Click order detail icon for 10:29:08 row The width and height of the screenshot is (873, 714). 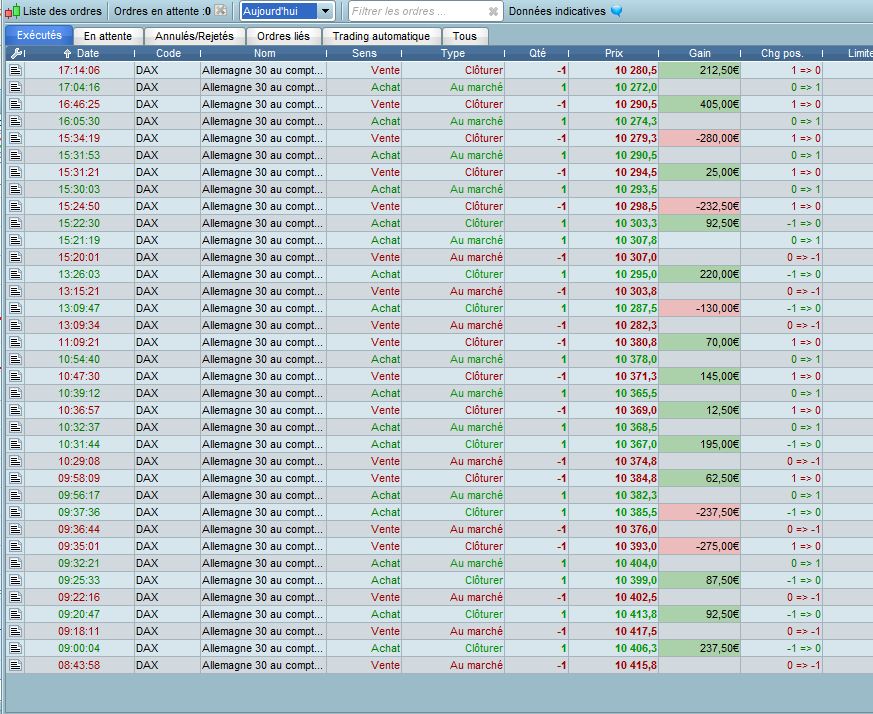(x=15, y=461)
